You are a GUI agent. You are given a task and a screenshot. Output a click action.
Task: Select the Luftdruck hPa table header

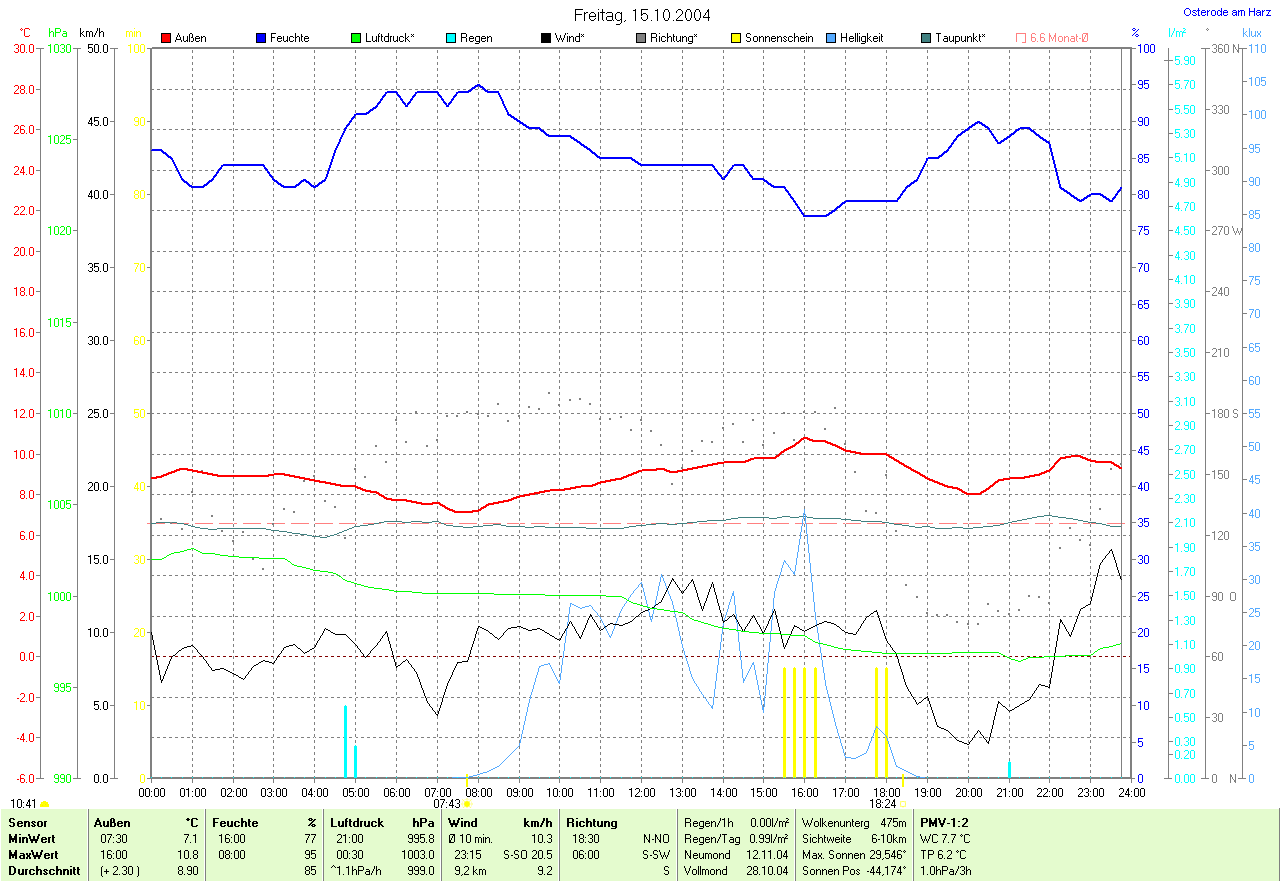coord(382,823)
